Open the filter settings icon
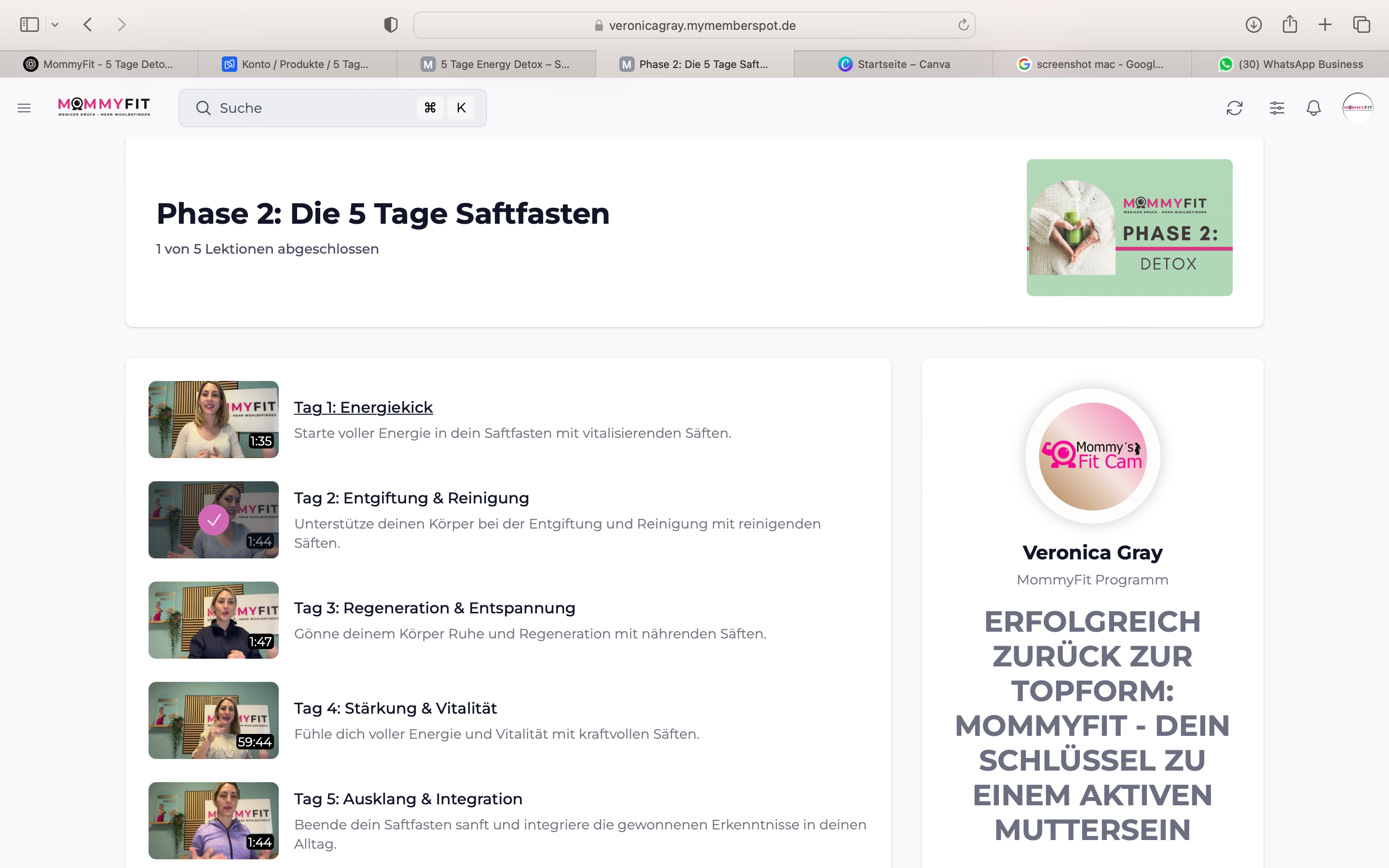This screenshot has height=868, width=1389. tap(1277, 108)
